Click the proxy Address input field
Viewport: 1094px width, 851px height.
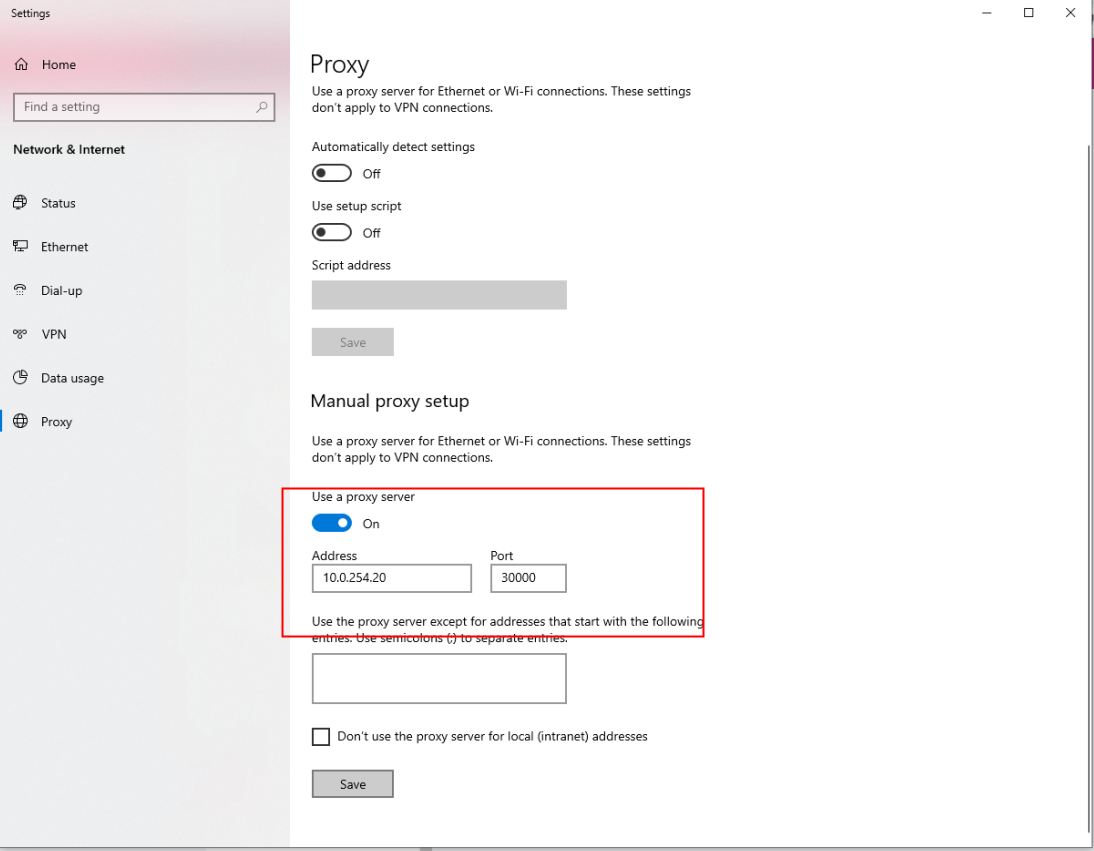pos(391,578)
